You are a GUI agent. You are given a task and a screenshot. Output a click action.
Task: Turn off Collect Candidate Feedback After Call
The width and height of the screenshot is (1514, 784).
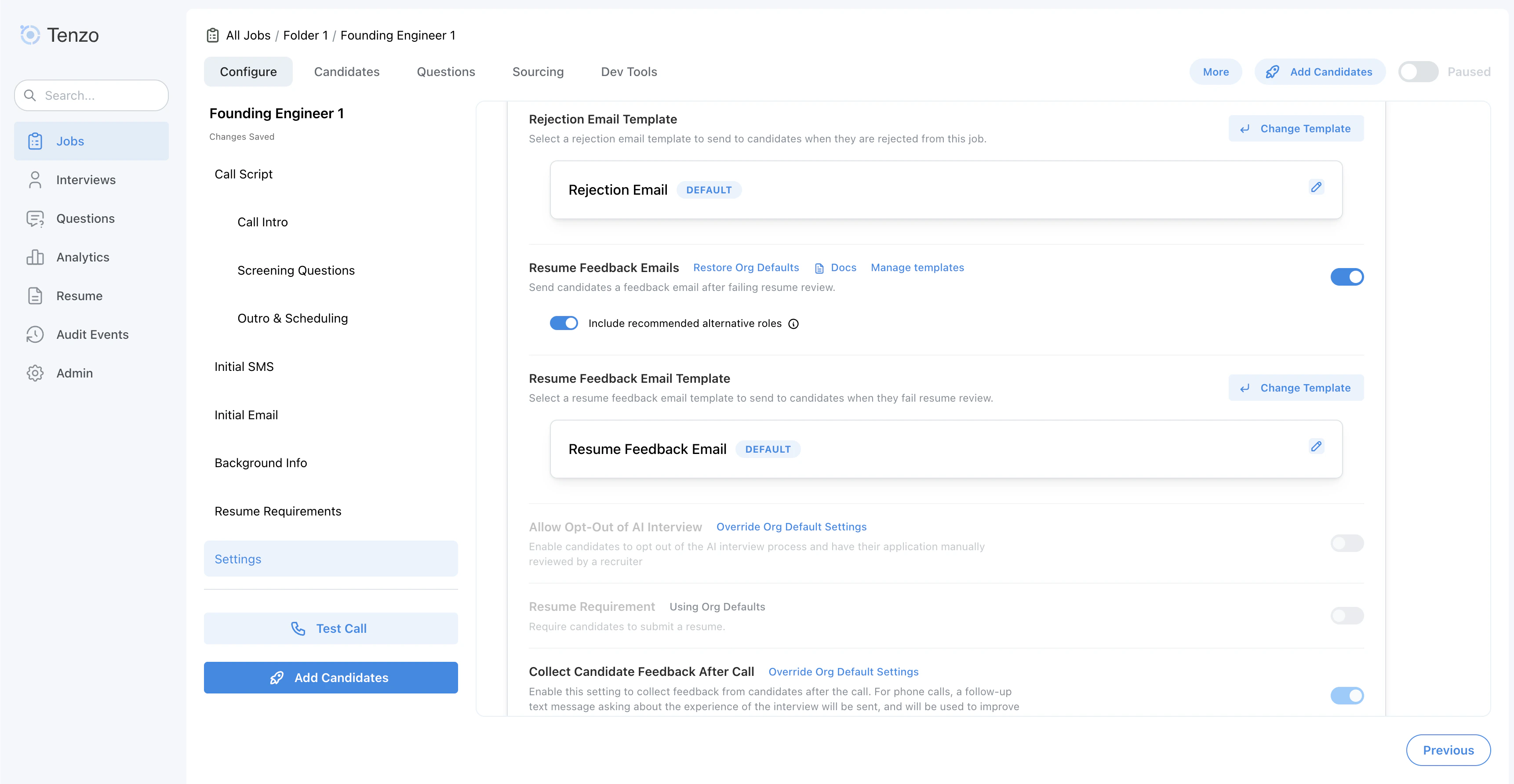click(1347, 695)
